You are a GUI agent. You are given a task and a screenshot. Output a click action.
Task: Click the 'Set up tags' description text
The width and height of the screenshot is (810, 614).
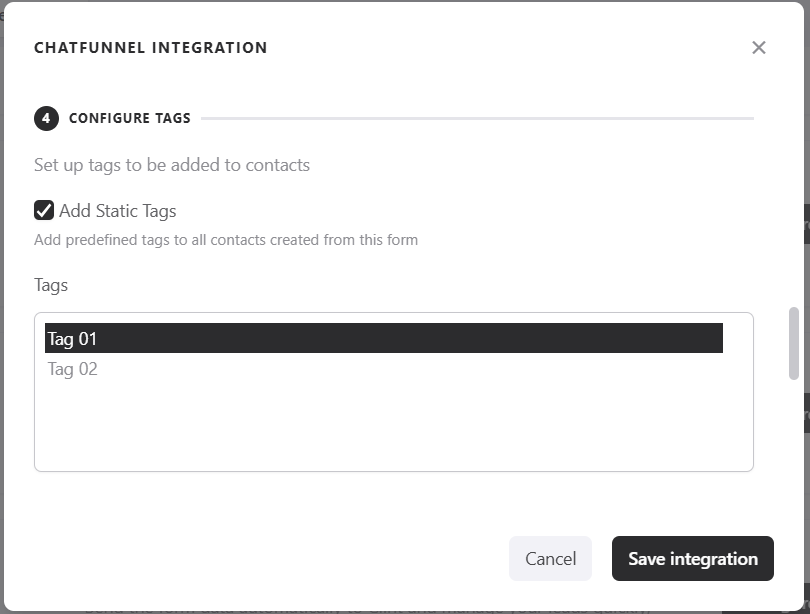[172, 165]
